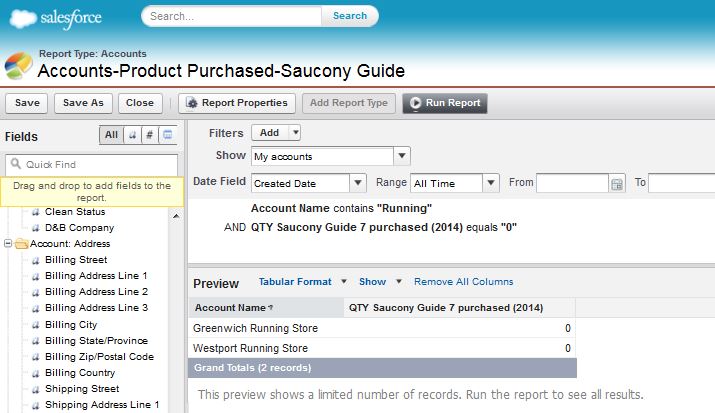Click the icon beside Billing City

click(x=36, y=325)
